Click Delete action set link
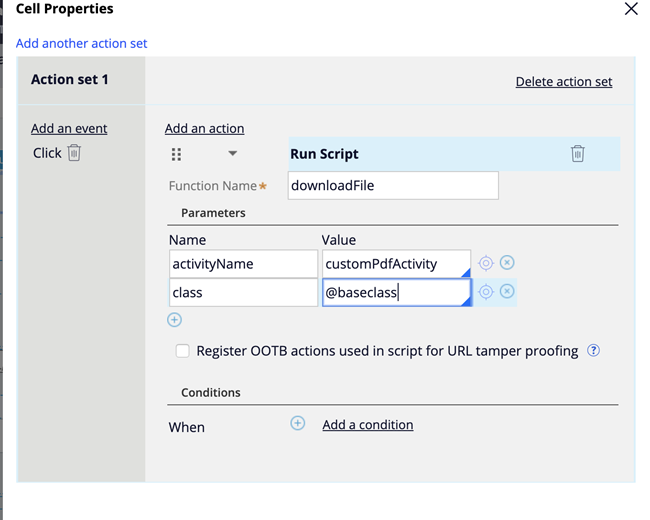 point(564,82)
